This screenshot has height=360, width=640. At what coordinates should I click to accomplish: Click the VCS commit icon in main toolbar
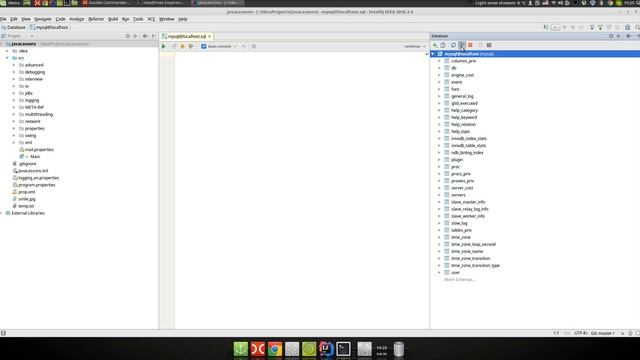point(600,27)
